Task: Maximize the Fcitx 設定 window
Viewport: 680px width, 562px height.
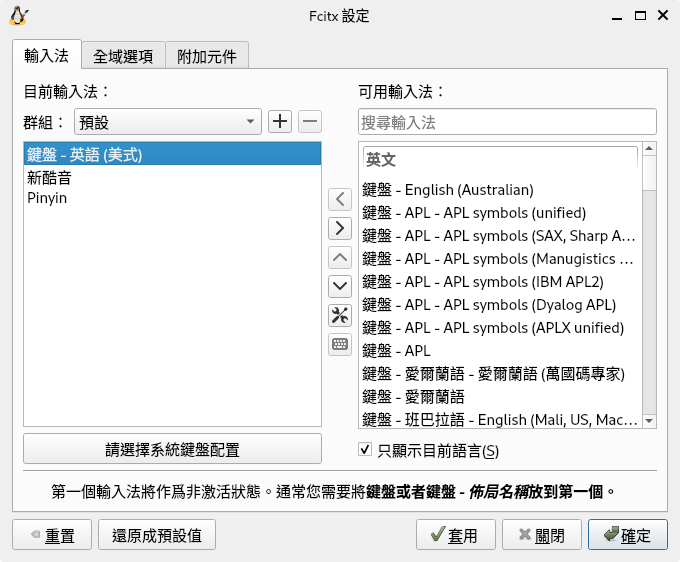Action: 640,16
